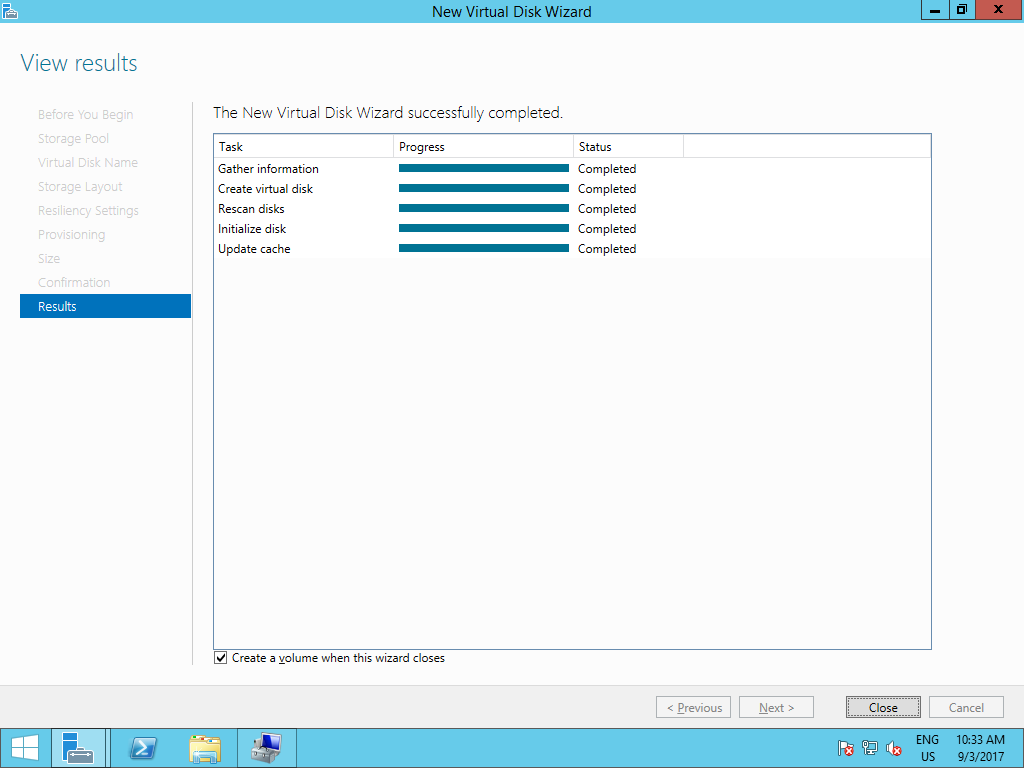Open File Explorer from the taskbar
Viewport: 1024px width, 768px height.
pos(205,747)
